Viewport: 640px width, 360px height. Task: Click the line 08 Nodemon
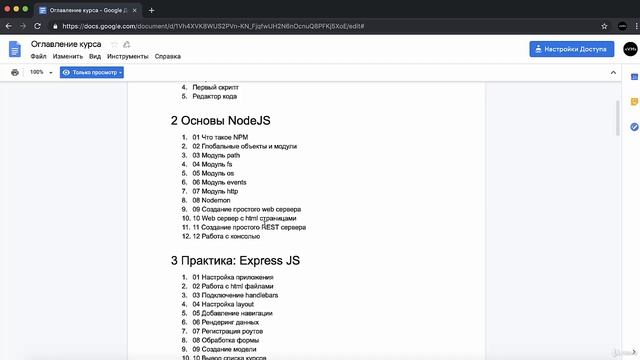(211, 200)
